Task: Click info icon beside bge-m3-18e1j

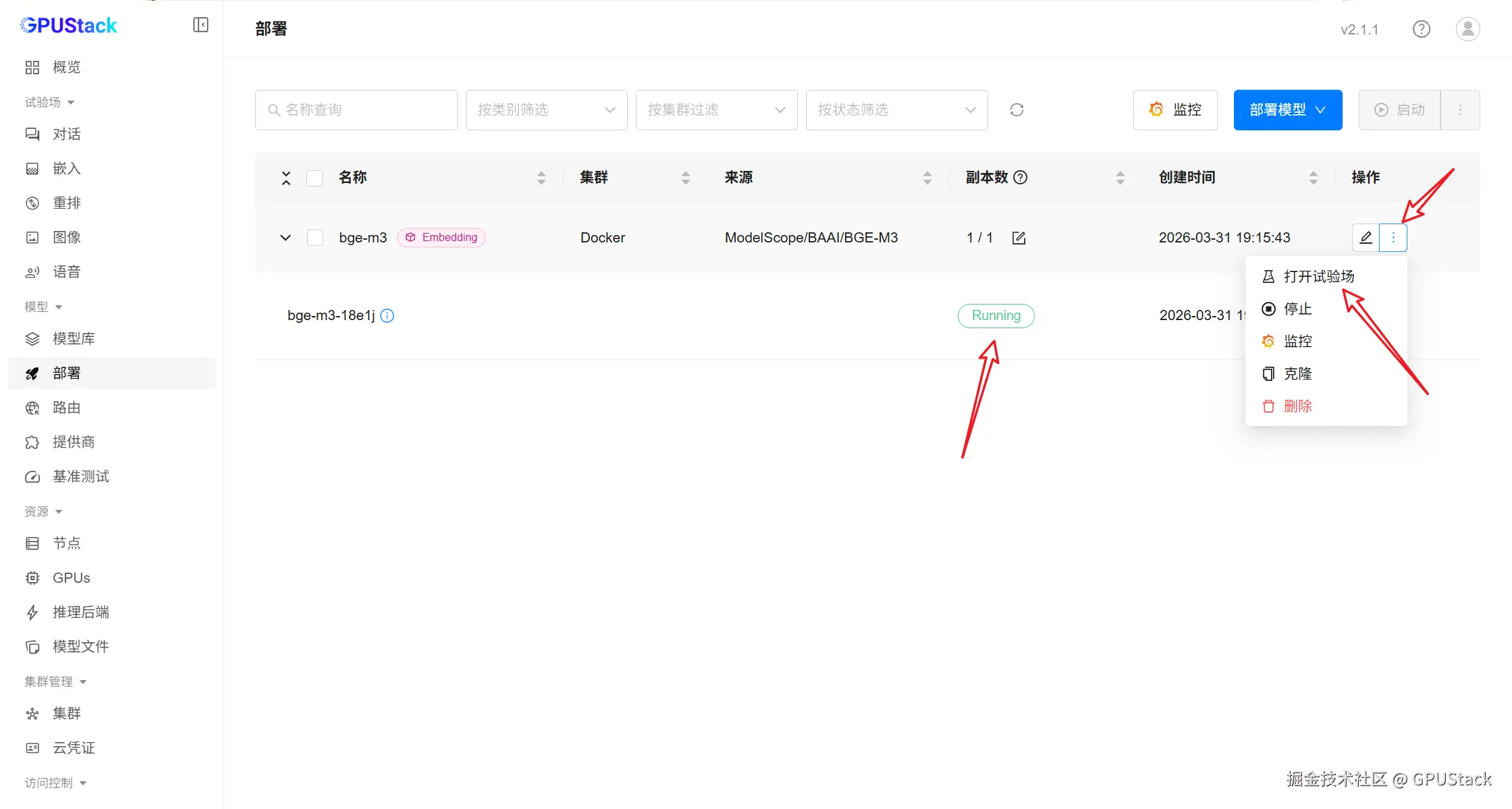Action: pyautogui.click(x=387, y=315)
